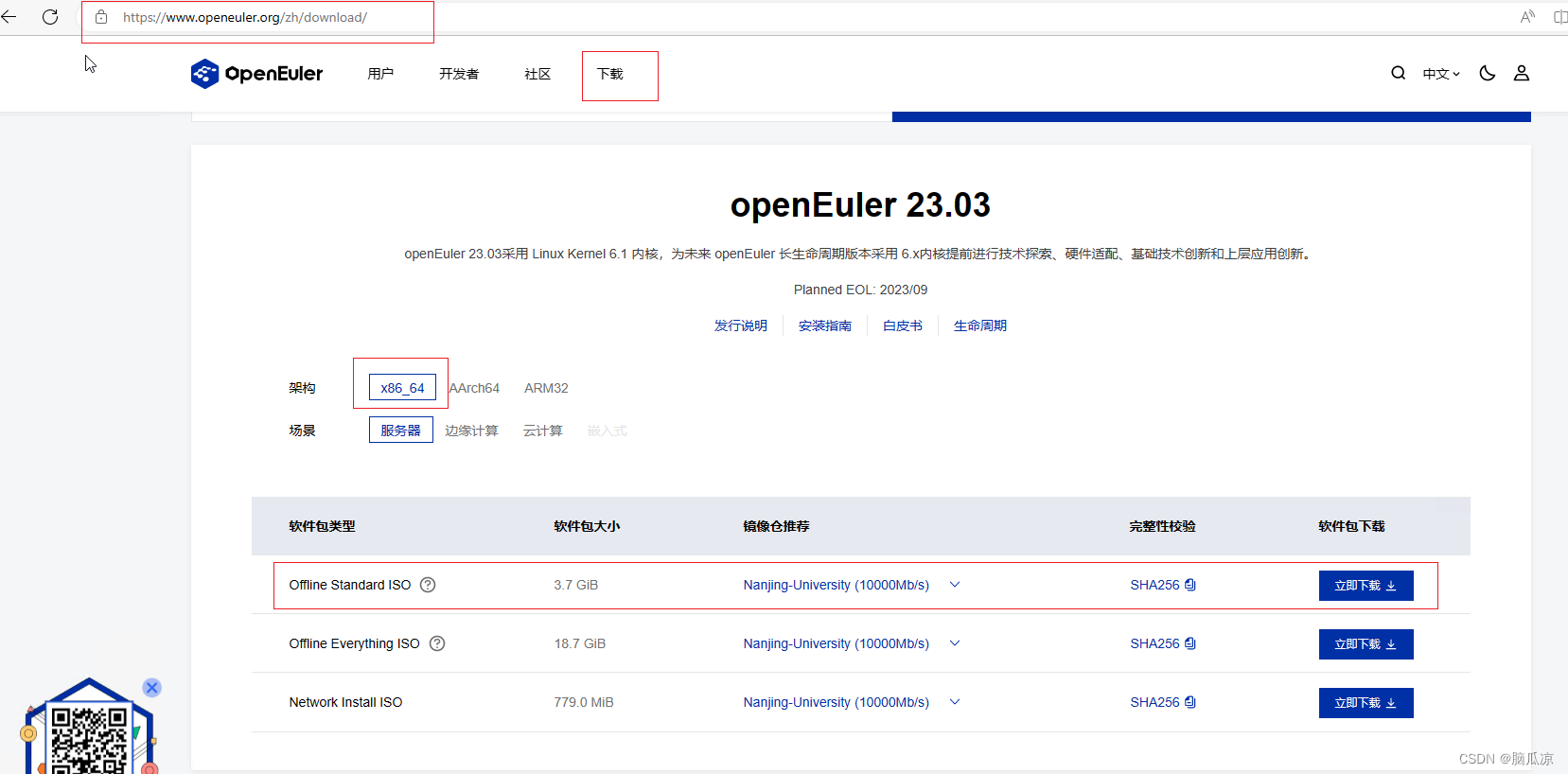Download Offline Everything ISO with 立即下载

pos(1365,644)
